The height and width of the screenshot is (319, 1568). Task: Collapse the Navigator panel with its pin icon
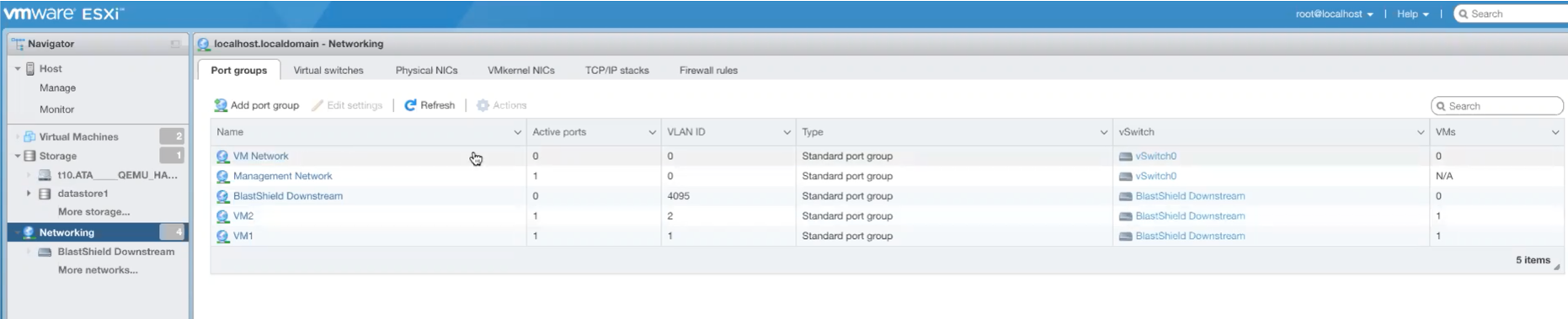tap(175, 44)
